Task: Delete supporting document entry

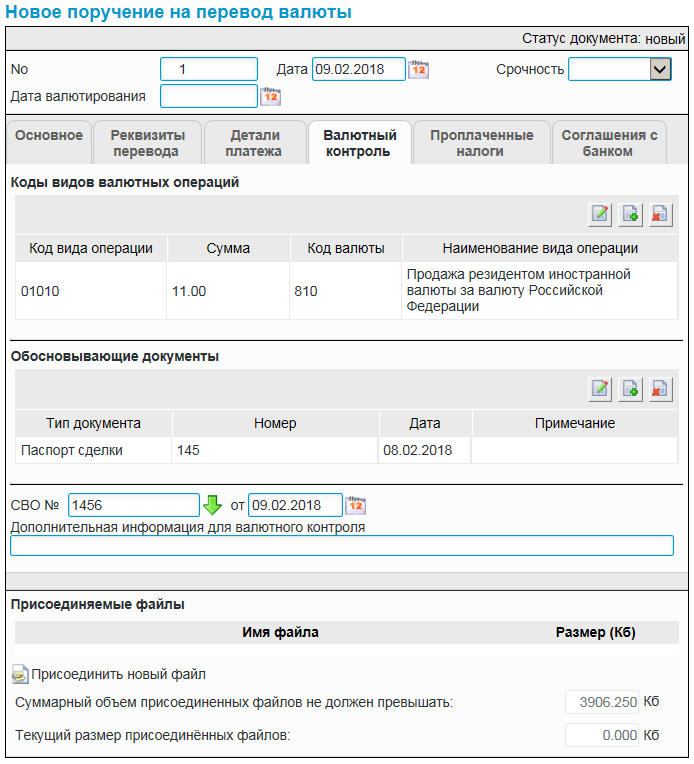Action: pyautogui.click(x=660, y=389)
